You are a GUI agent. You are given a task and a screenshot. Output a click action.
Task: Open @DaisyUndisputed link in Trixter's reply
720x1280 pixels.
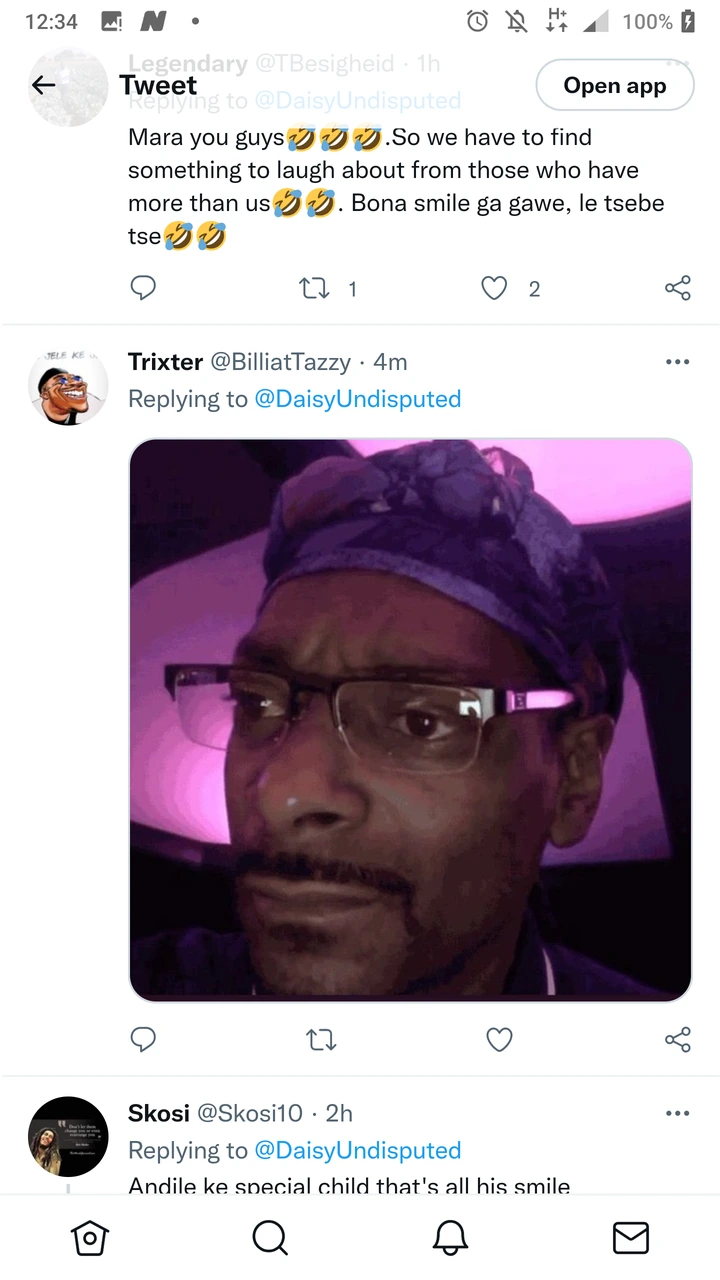coord(358,399)
